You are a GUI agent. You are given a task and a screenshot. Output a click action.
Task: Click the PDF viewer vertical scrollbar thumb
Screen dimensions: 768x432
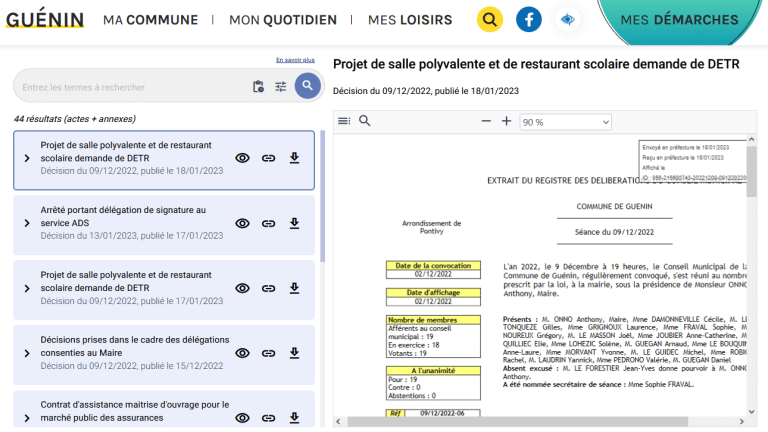(751, 171)
